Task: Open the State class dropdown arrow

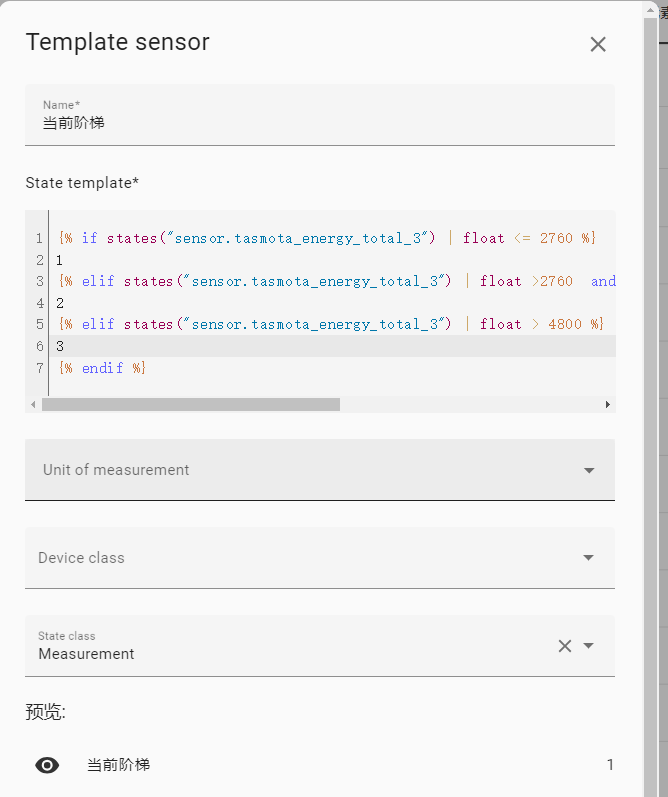Action: 589,646
